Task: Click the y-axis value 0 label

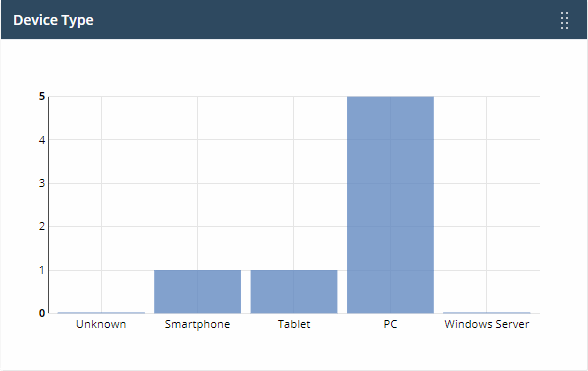Action: coord(42,313)
